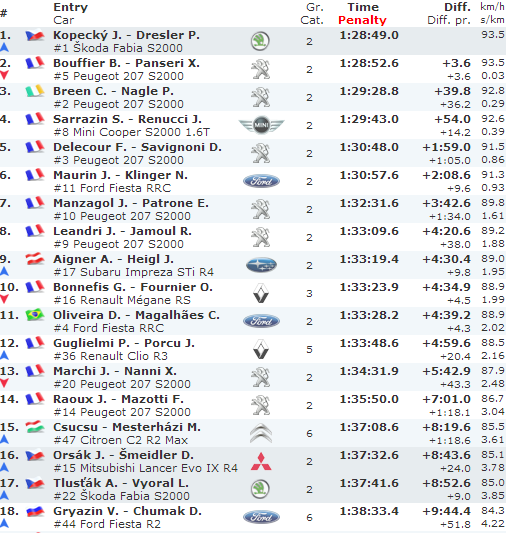Click the Russian flag next to Gryazin
The width and height of the screenshot is (510, 533).
pos(35,511)
